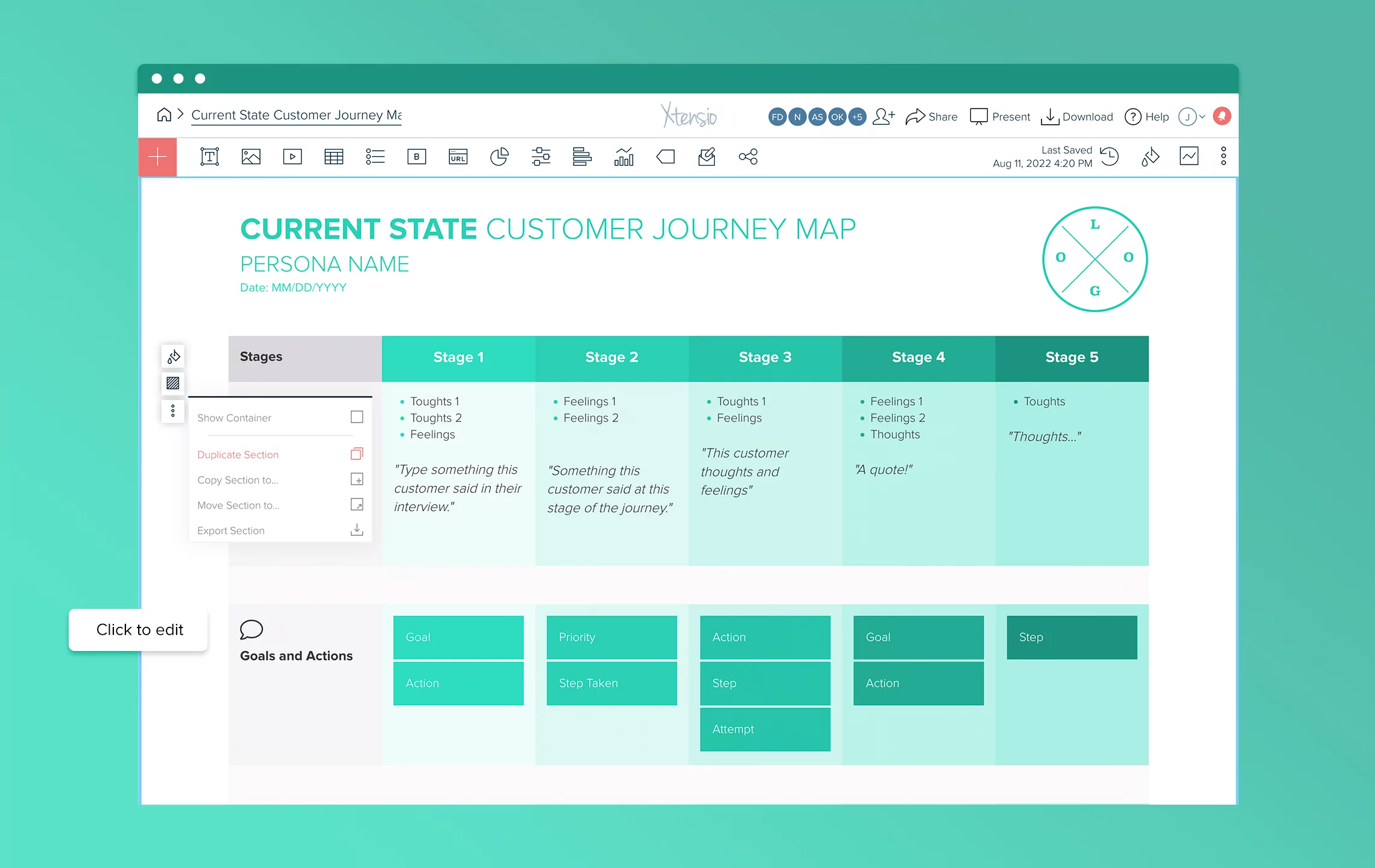Expand the section options three-dot menu in sidebar
Image resolution: width=1375 pixels, height=868 pixels.
tap(173, 410)
